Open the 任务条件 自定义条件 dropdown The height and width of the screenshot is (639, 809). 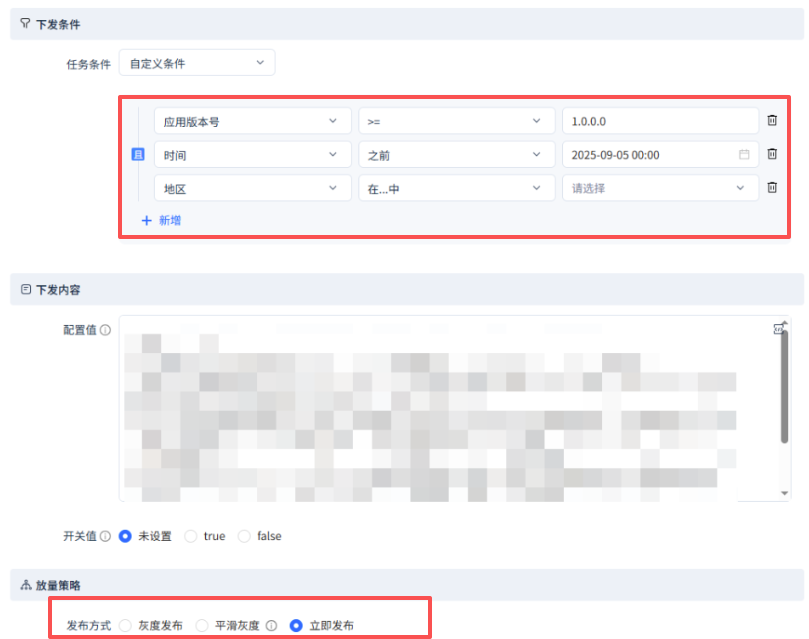point(196,63)
